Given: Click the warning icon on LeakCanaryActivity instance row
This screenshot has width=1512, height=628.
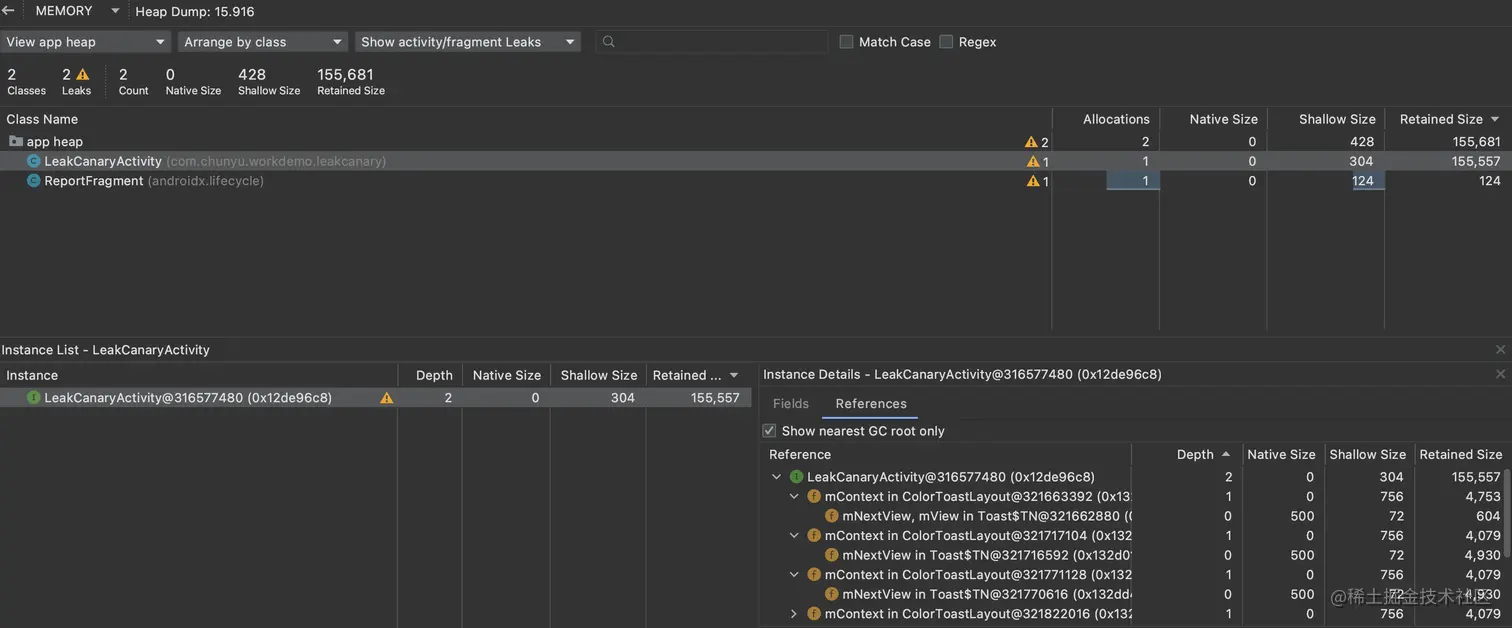Looking at the screenshot, I should 387,398.
